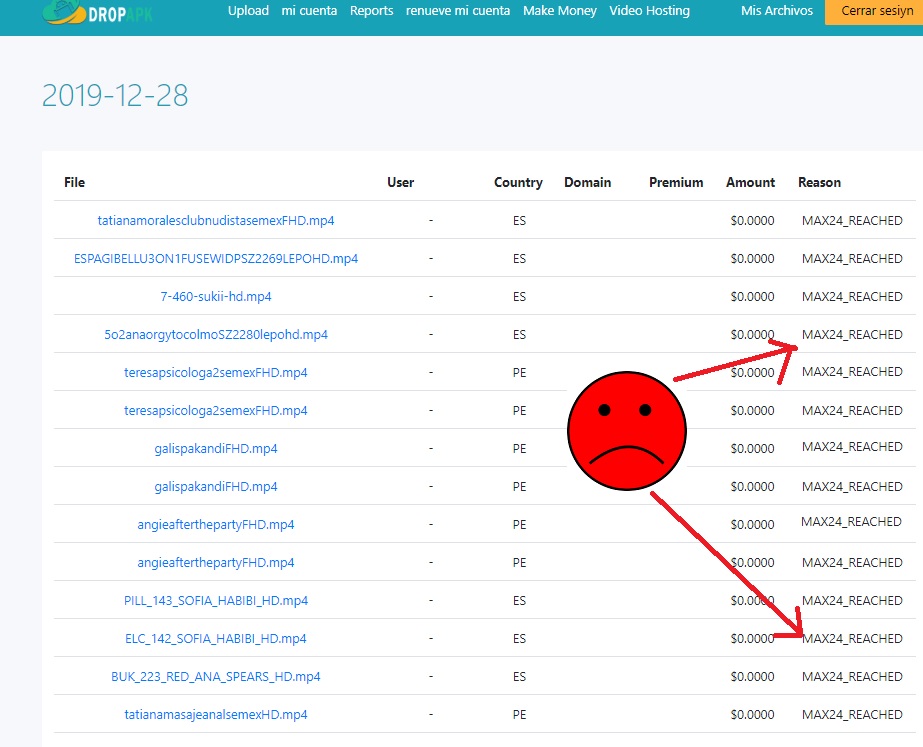The height and width of the screenshot is (747, 923).
Task: Open ESPAGIBELLU3ON1FUSEWIDPSZ2269LEPOHD.mp4 link
Action: [x=216, y=259]
